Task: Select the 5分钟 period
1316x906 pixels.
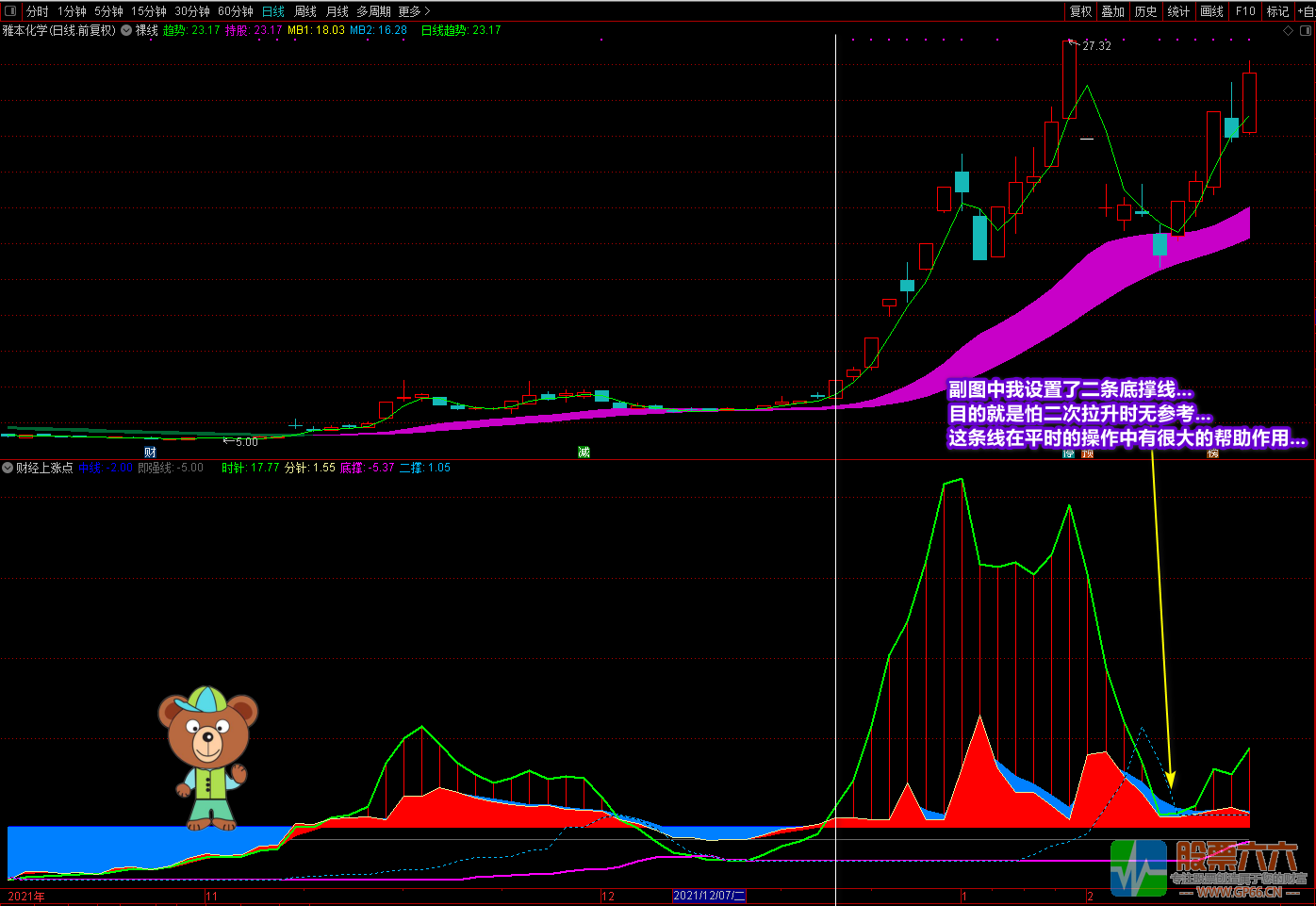Action: coord(108,11)
